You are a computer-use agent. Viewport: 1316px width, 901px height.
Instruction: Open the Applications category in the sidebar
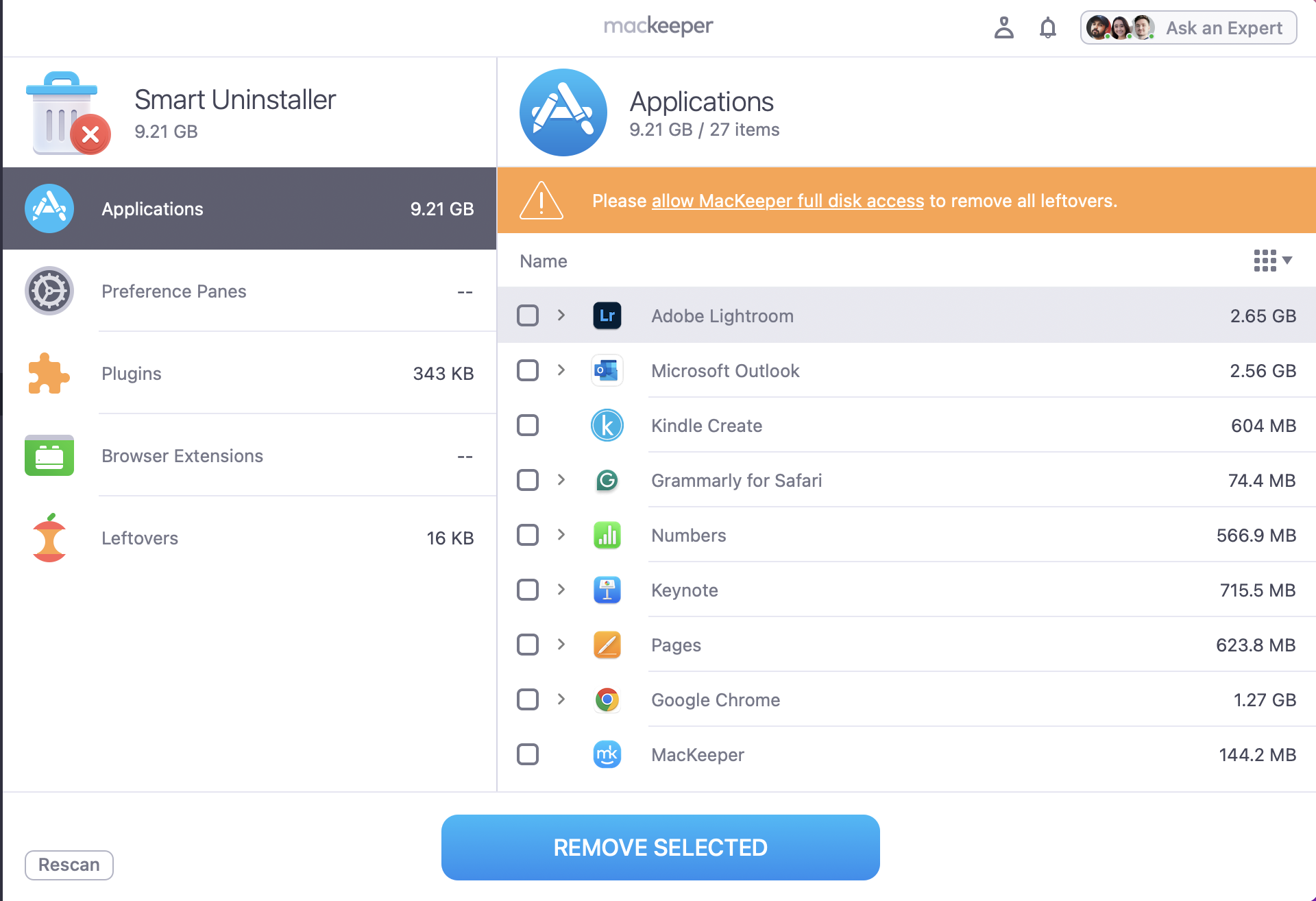pos(152,208)
